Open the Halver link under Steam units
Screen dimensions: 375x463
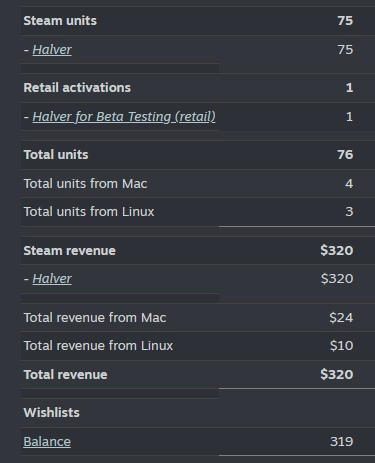click(x=52, y=50)
